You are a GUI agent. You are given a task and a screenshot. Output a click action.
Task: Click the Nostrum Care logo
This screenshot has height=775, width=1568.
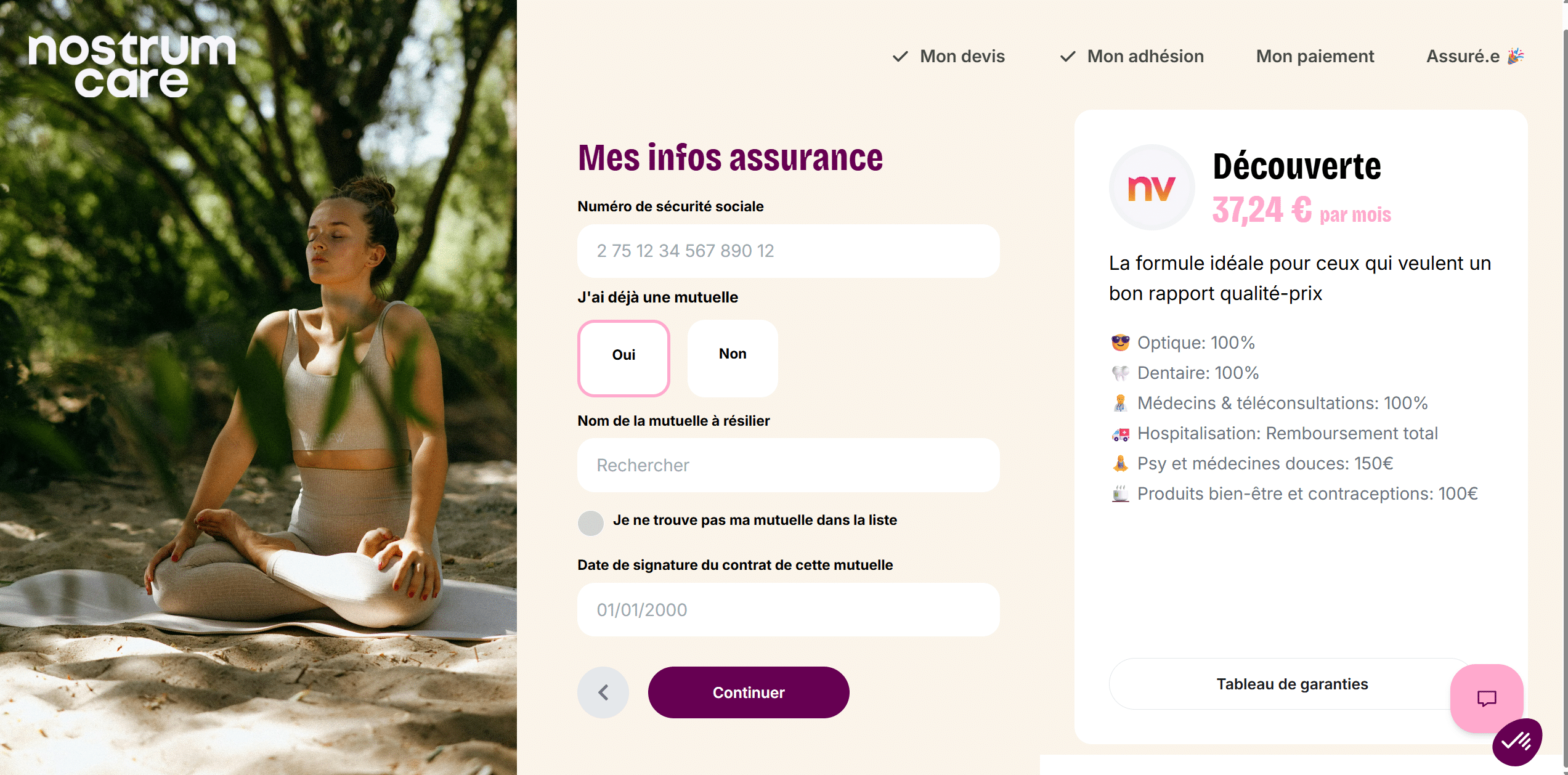pyautogui.click(x=132, y=65)
